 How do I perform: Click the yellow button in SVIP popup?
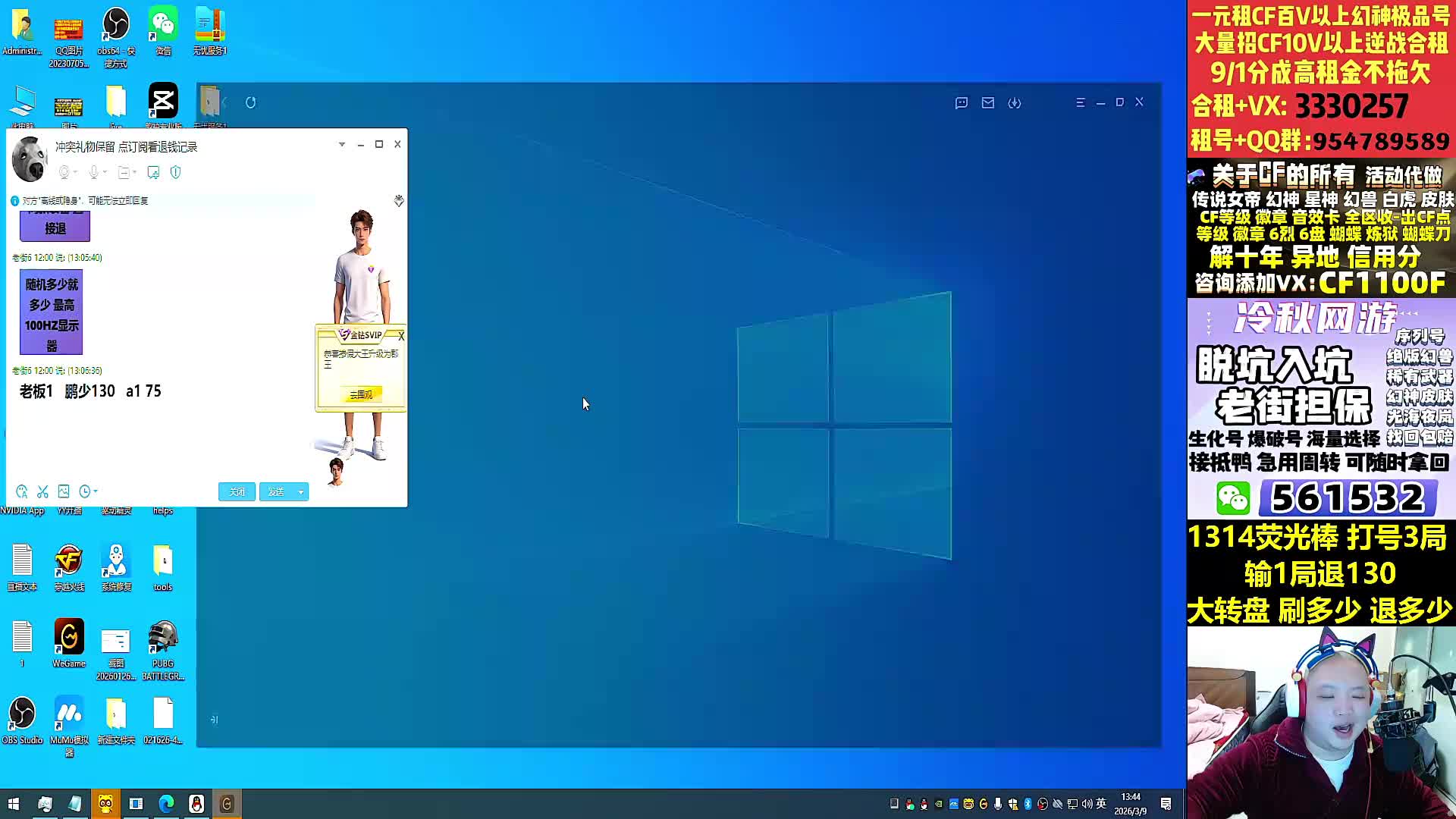coord(361,394)
